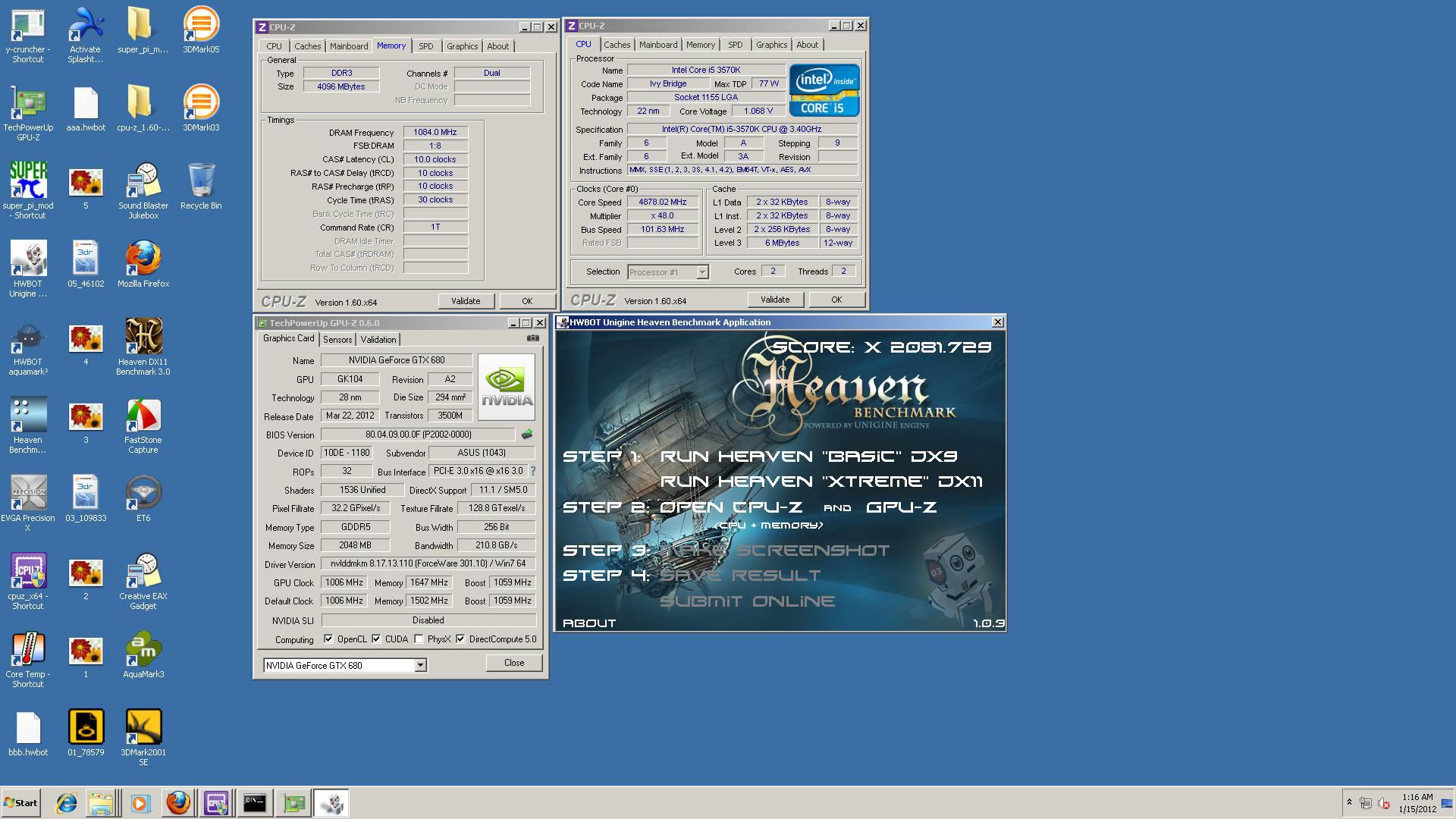Open FastStone Capture desktop icon
The image size is (1456, 819).
(143, 416)
